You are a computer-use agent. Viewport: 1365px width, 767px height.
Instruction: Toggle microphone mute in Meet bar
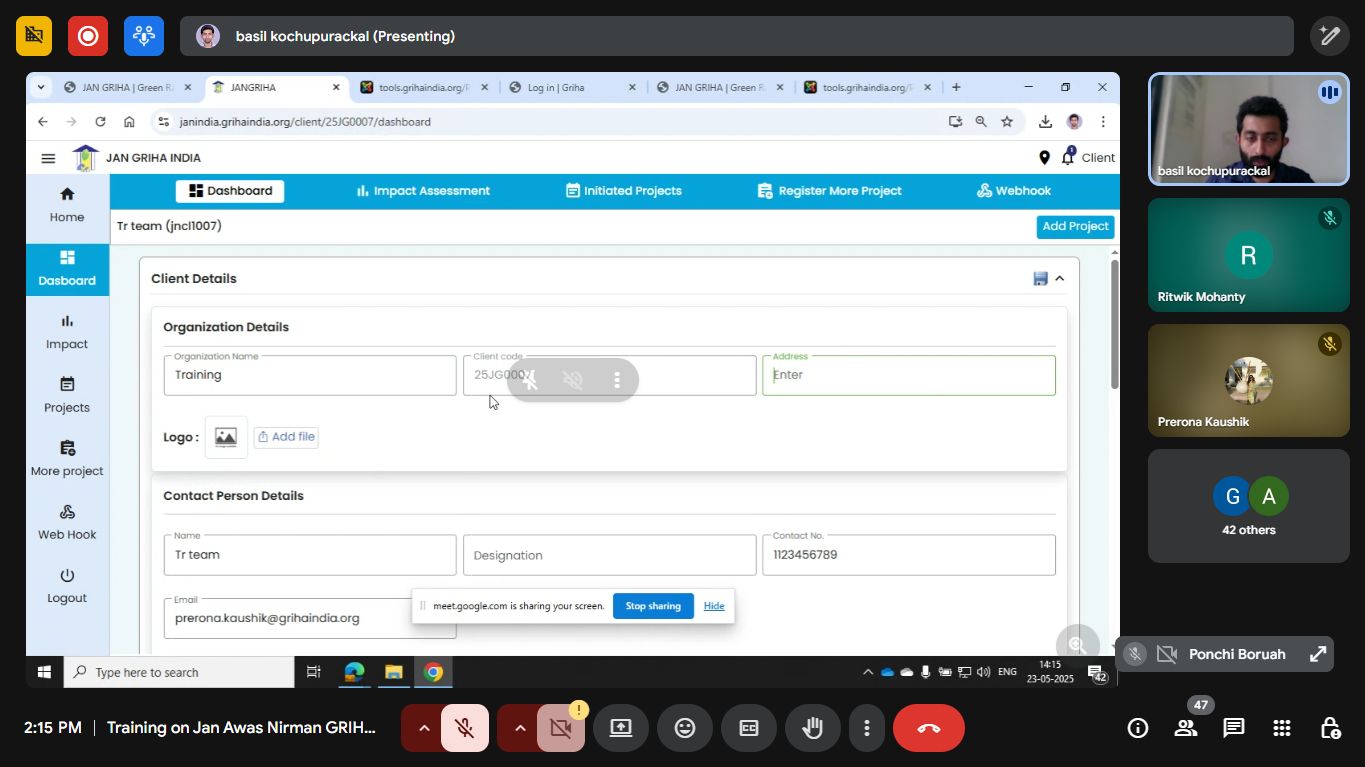[465, 728]
